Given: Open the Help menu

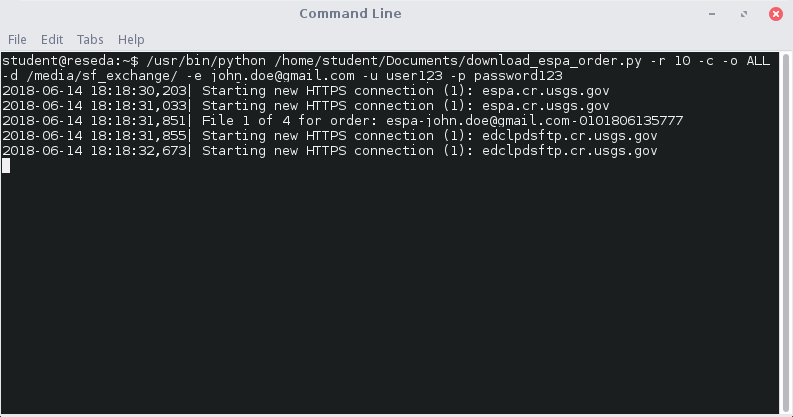Looking at the screenshot, I should (131, 39).
